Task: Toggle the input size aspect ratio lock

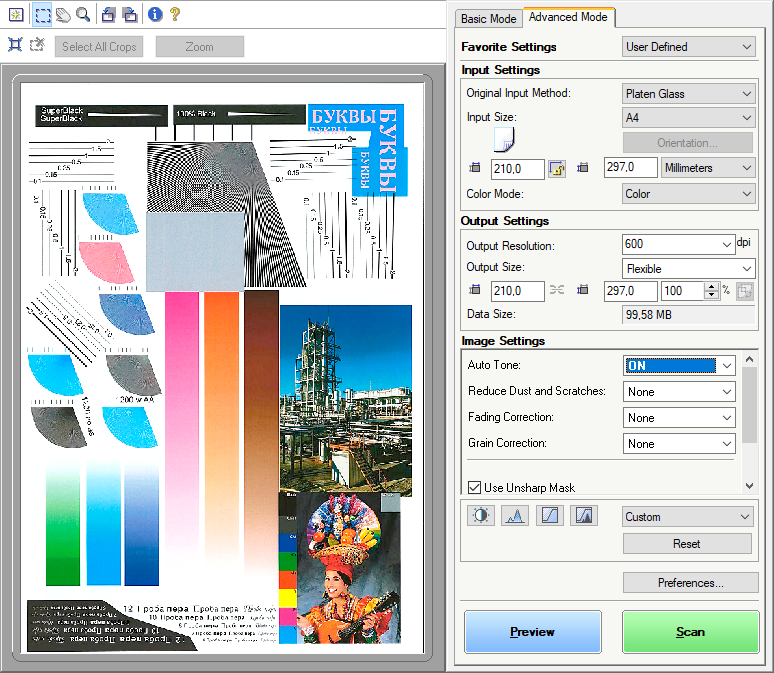Action: (558, 169)
